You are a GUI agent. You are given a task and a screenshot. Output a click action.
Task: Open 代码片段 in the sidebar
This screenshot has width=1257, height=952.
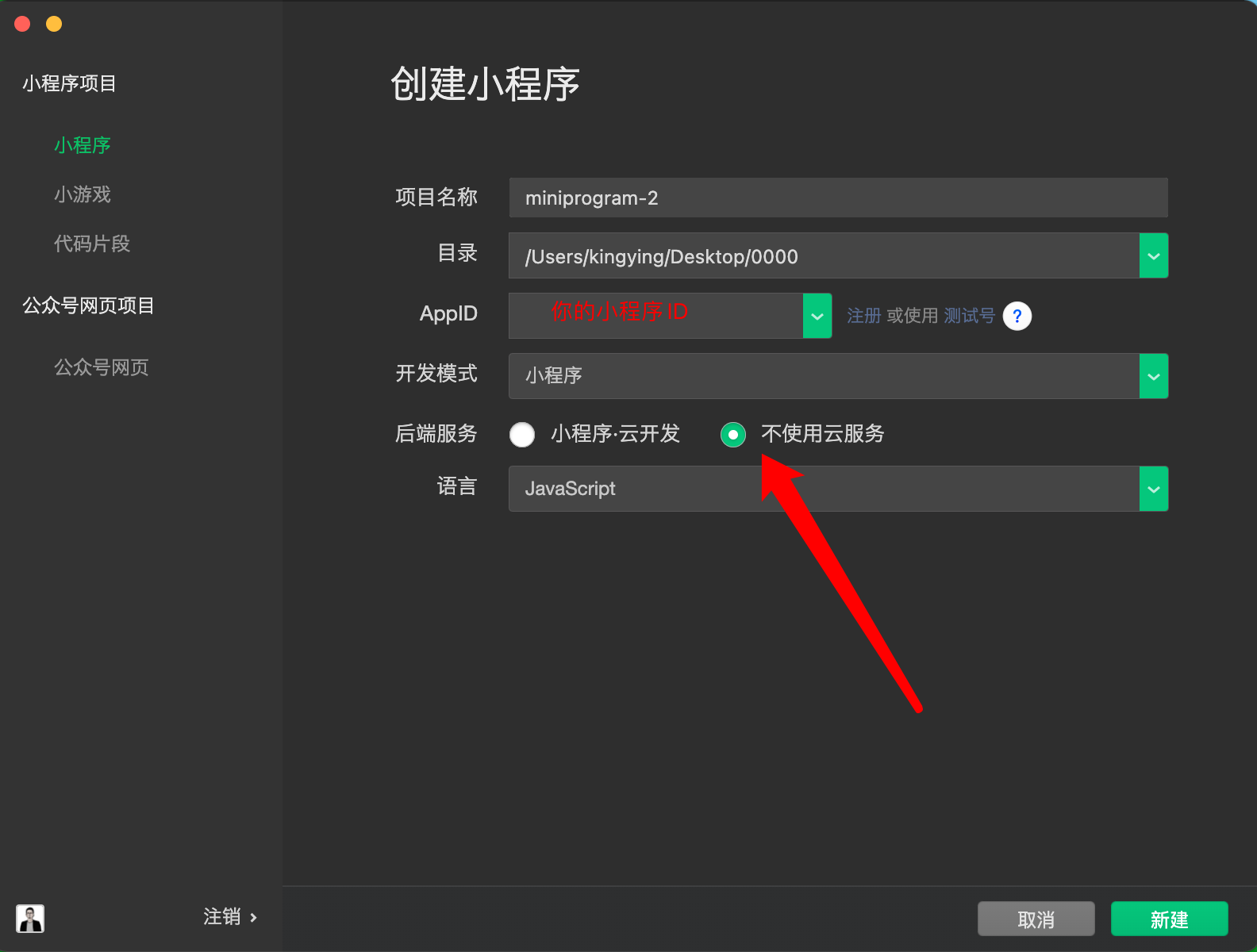click(92, 244)
